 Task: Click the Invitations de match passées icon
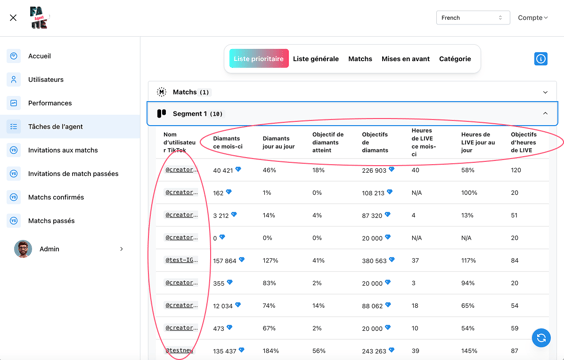[x=14, y=174]
